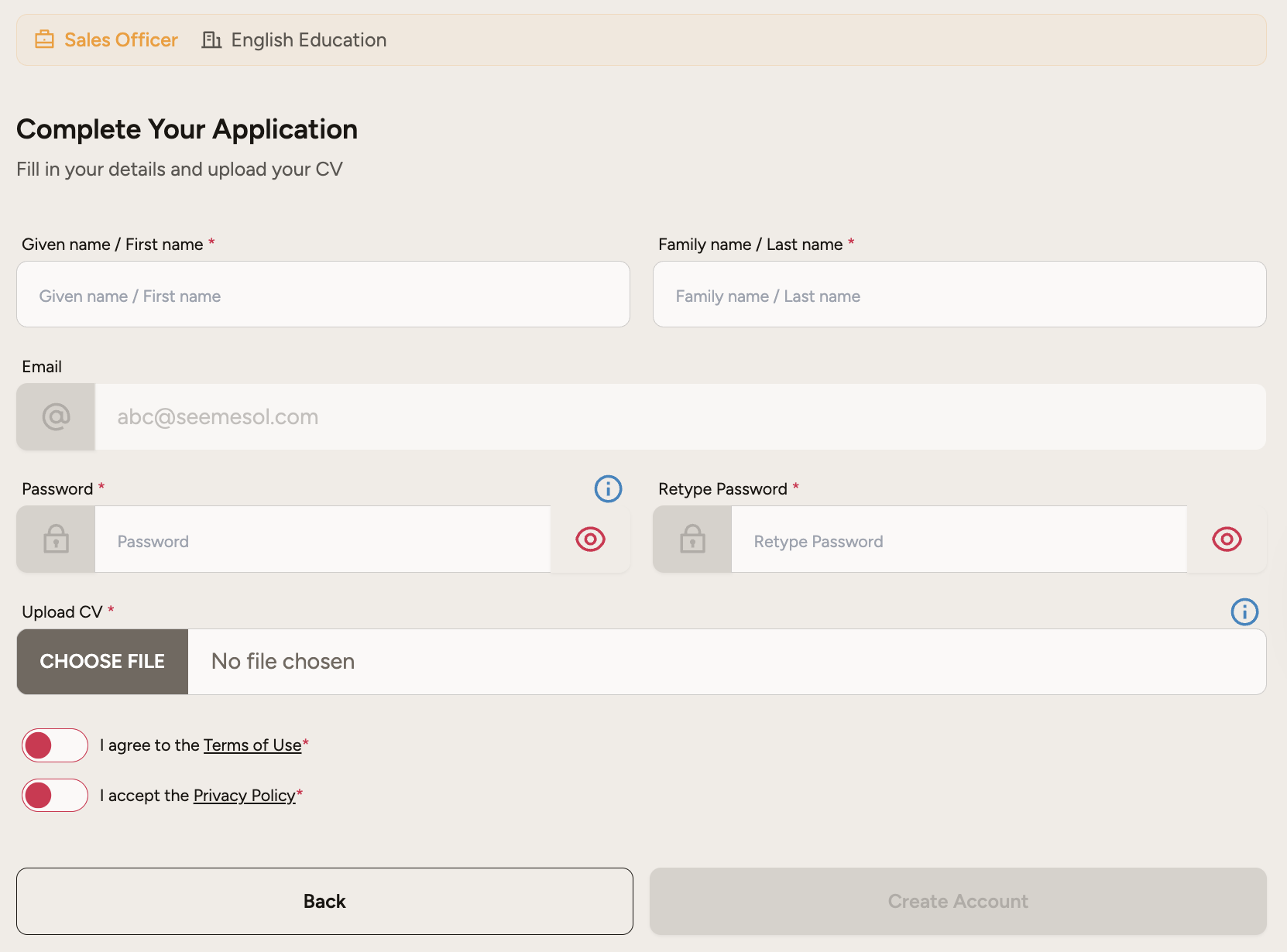Open the Terms of Use link

point(252,745)
